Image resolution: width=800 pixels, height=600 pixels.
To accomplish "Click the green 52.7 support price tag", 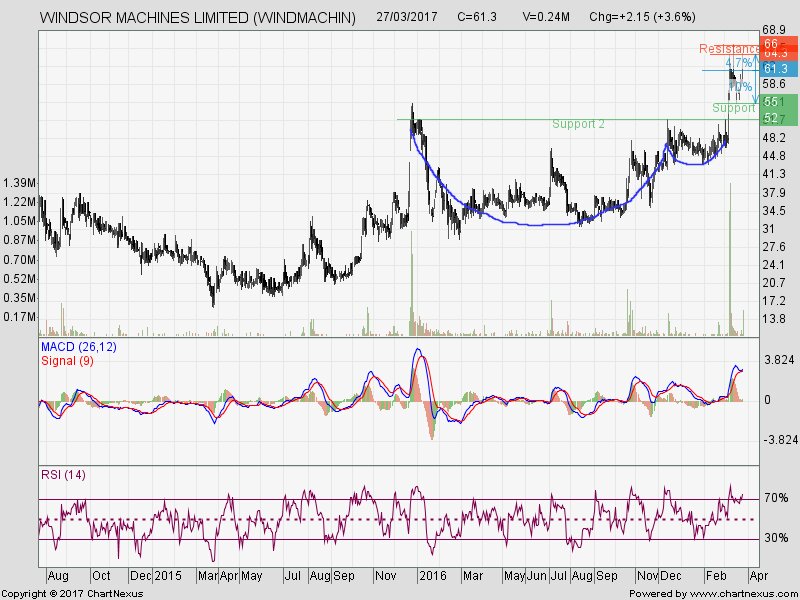I will [x=779, y=118].
